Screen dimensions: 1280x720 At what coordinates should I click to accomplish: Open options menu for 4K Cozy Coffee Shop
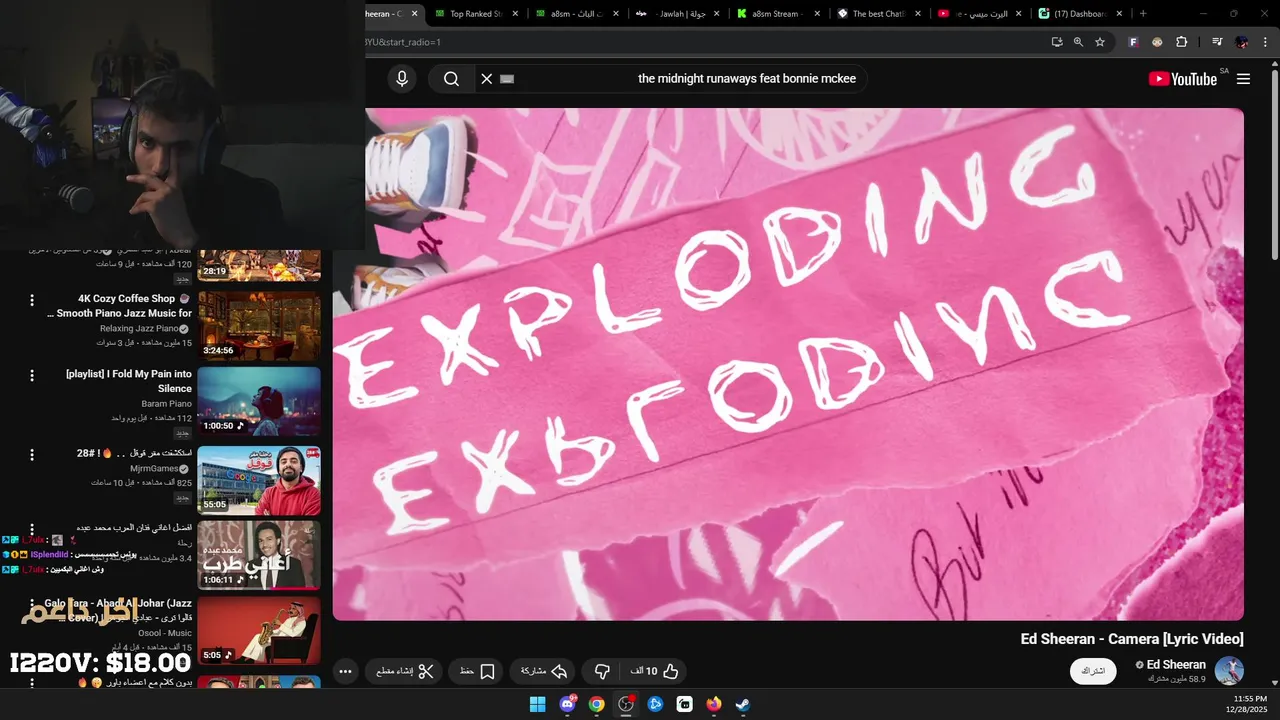pyautogui.click(x=32, y=300)
